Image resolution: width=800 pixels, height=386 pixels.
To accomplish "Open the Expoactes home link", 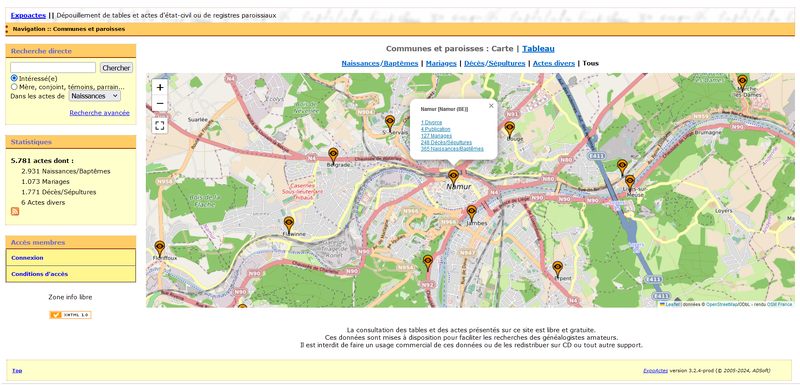I will click(28, 15).
